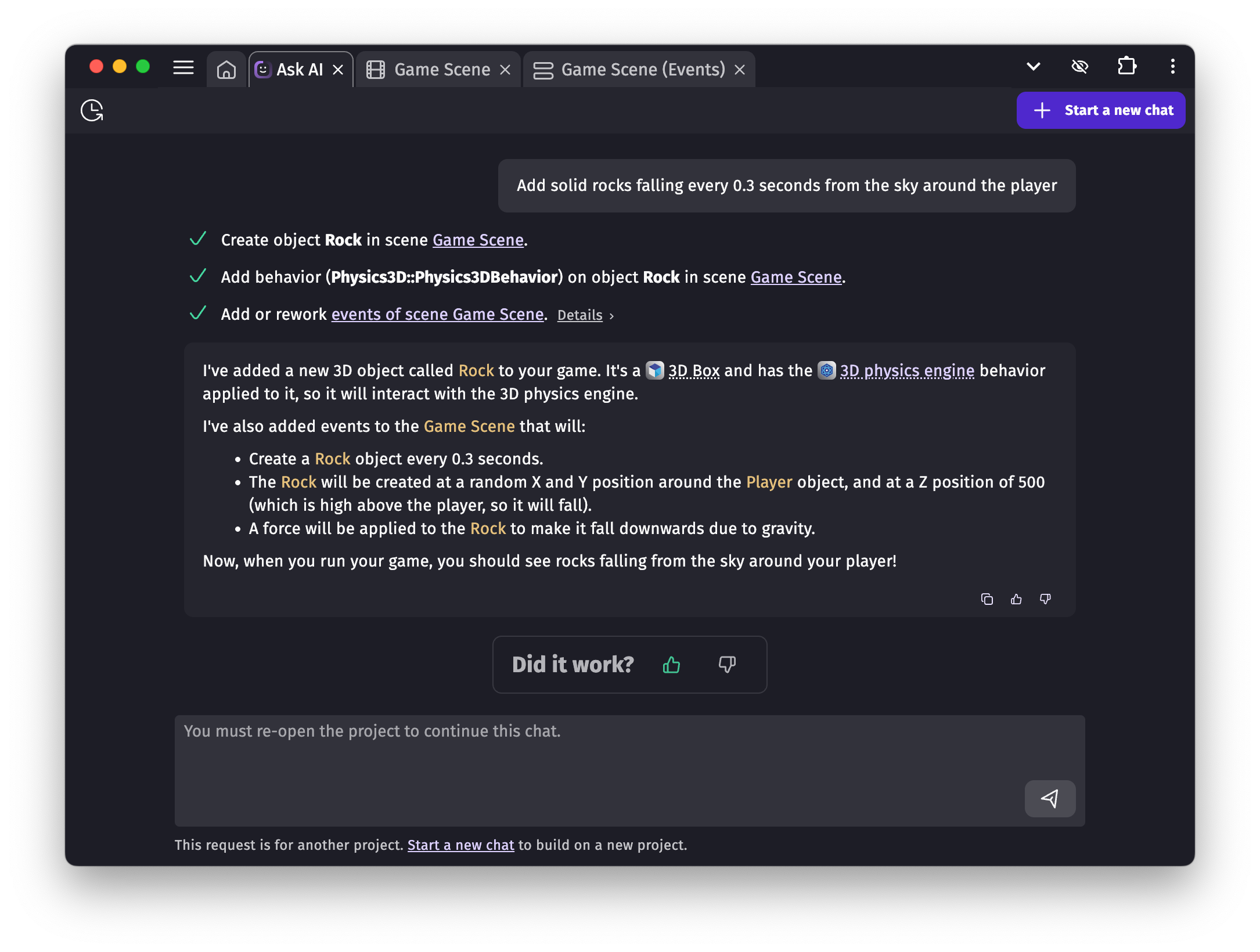This screenshot has height=952, width=1260.
Task: Click the 3D Box icon in response
Action: coord(655,370)
